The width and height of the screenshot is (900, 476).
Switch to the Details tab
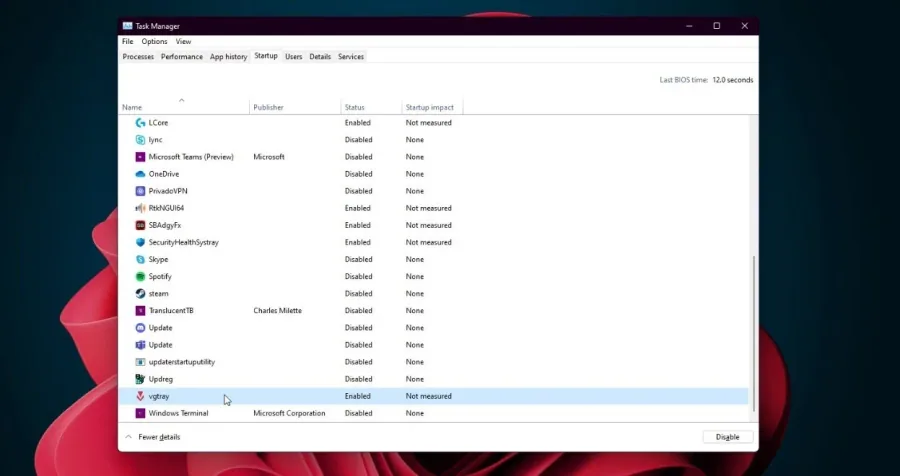pos(320,56)
